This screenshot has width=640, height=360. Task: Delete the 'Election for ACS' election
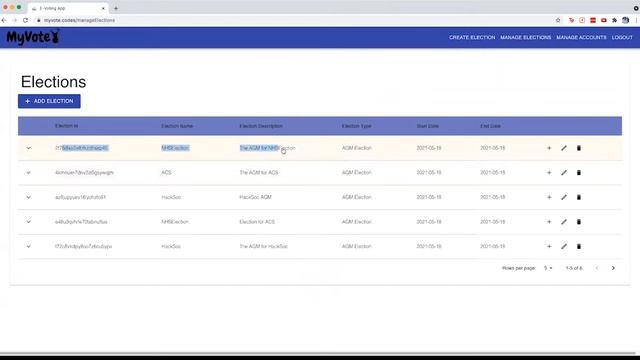click(x=579, y=222)
